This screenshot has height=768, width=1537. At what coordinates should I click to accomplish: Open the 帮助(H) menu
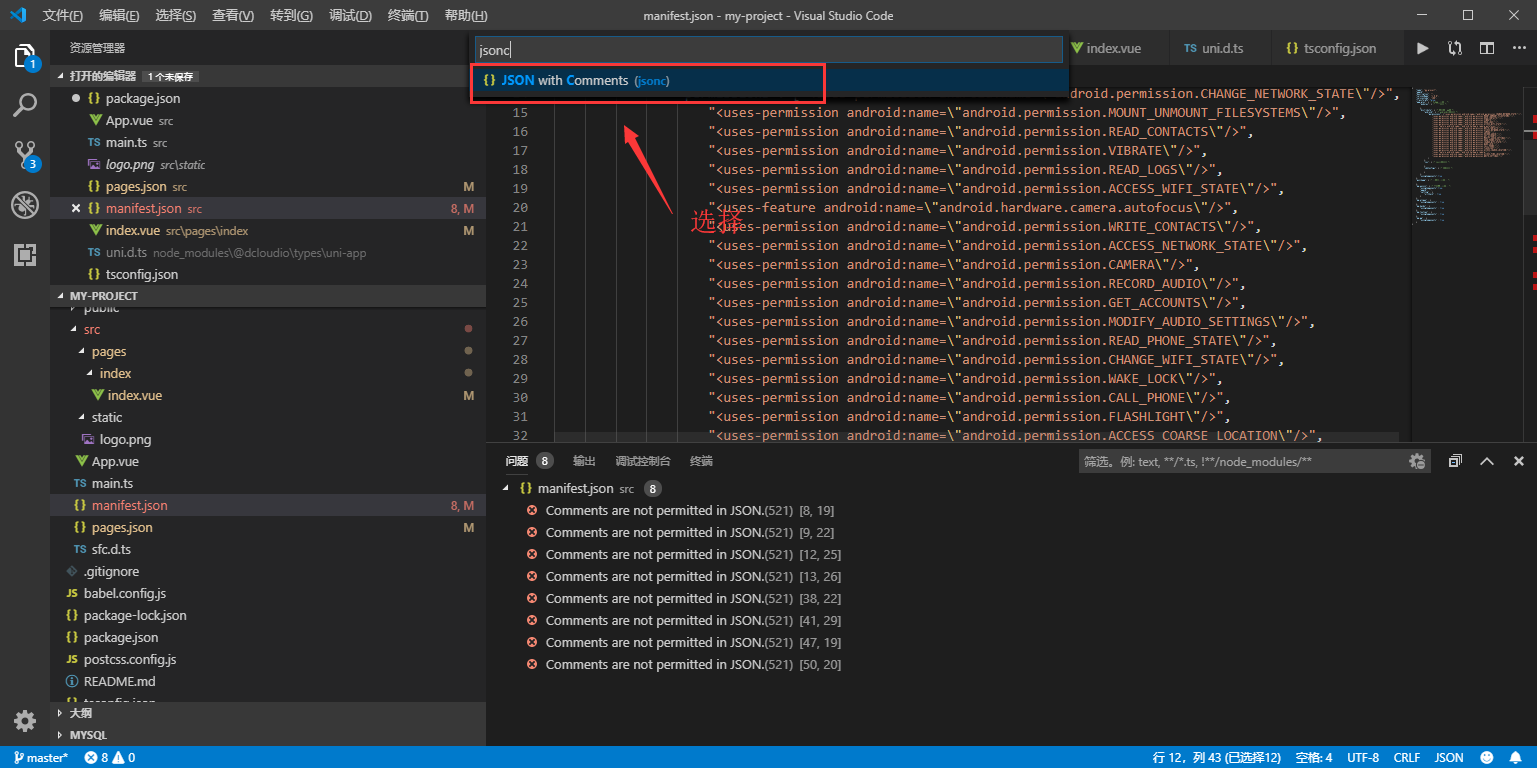[465, 16]
